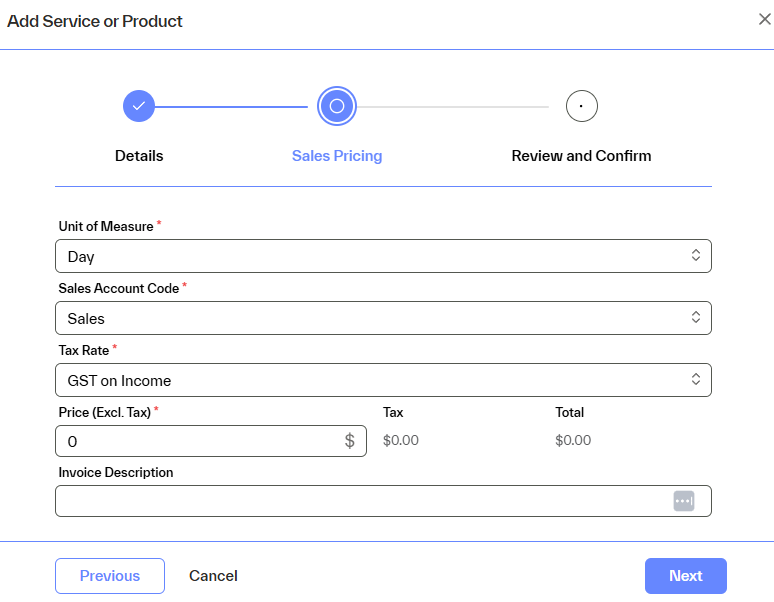The height and width of the screenshot is (602, 774).
Task: Click the Review and Confirm step circle
Action: tap(581, 105)
